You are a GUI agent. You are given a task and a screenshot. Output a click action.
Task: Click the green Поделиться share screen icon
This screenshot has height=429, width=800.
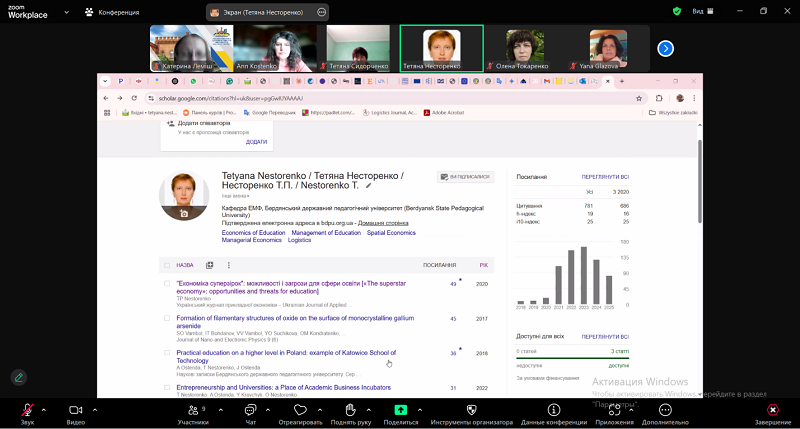[401, 410]
